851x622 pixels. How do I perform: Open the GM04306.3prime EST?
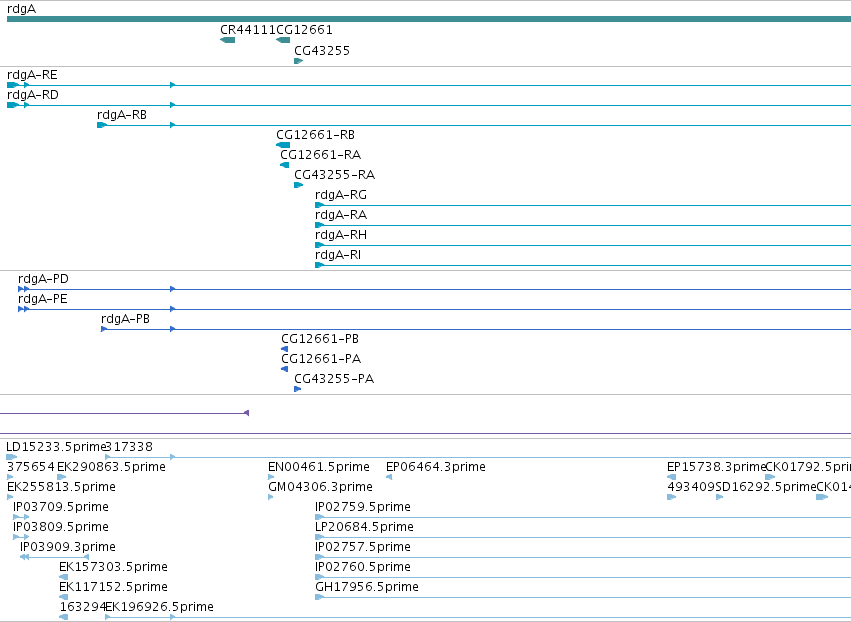coord(270,497)
